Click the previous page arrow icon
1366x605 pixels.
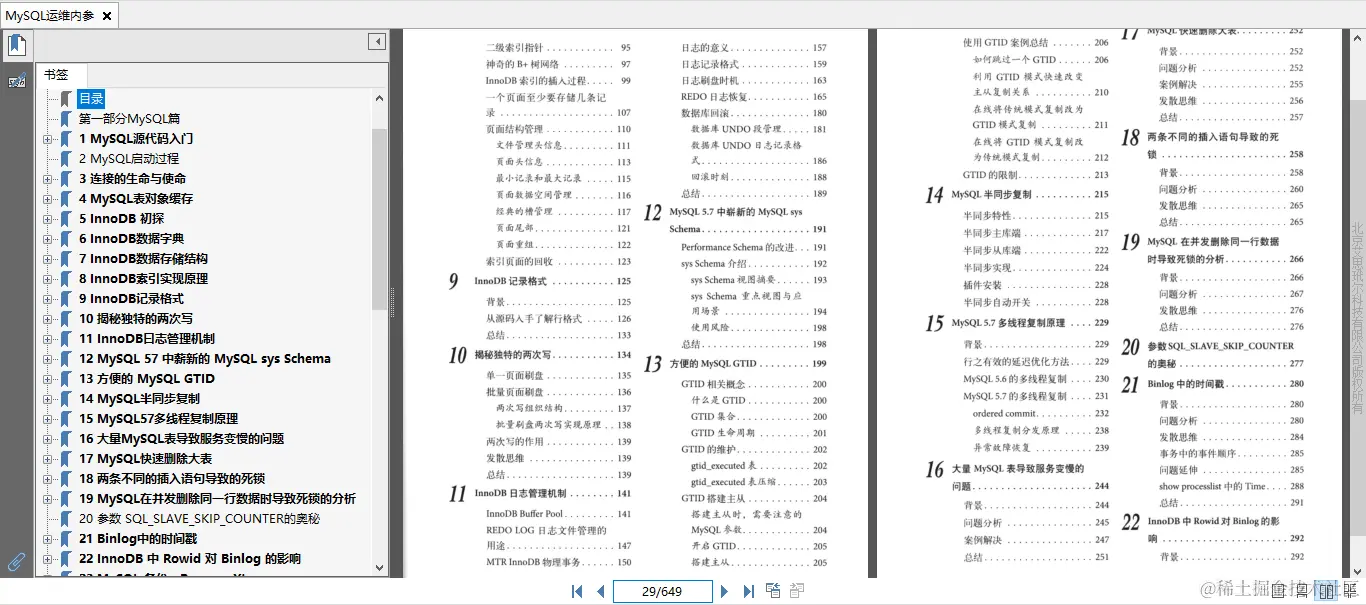tap(601, 591)
